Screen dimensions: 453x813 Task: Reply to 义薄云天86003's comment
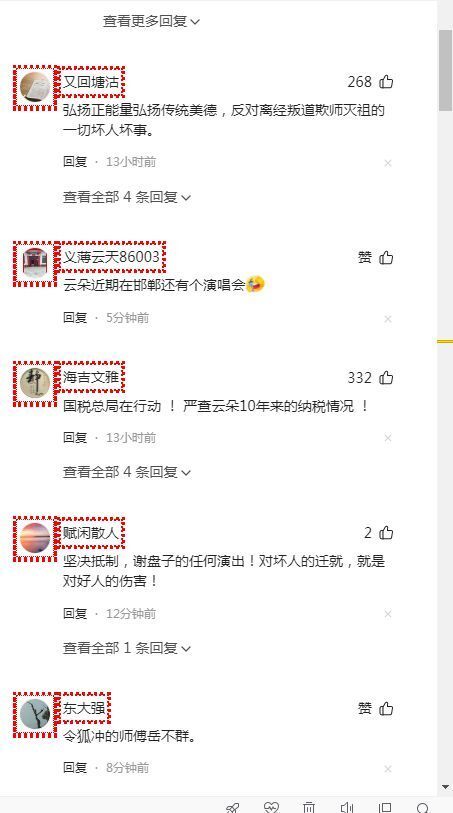click(x=75, y=317)
